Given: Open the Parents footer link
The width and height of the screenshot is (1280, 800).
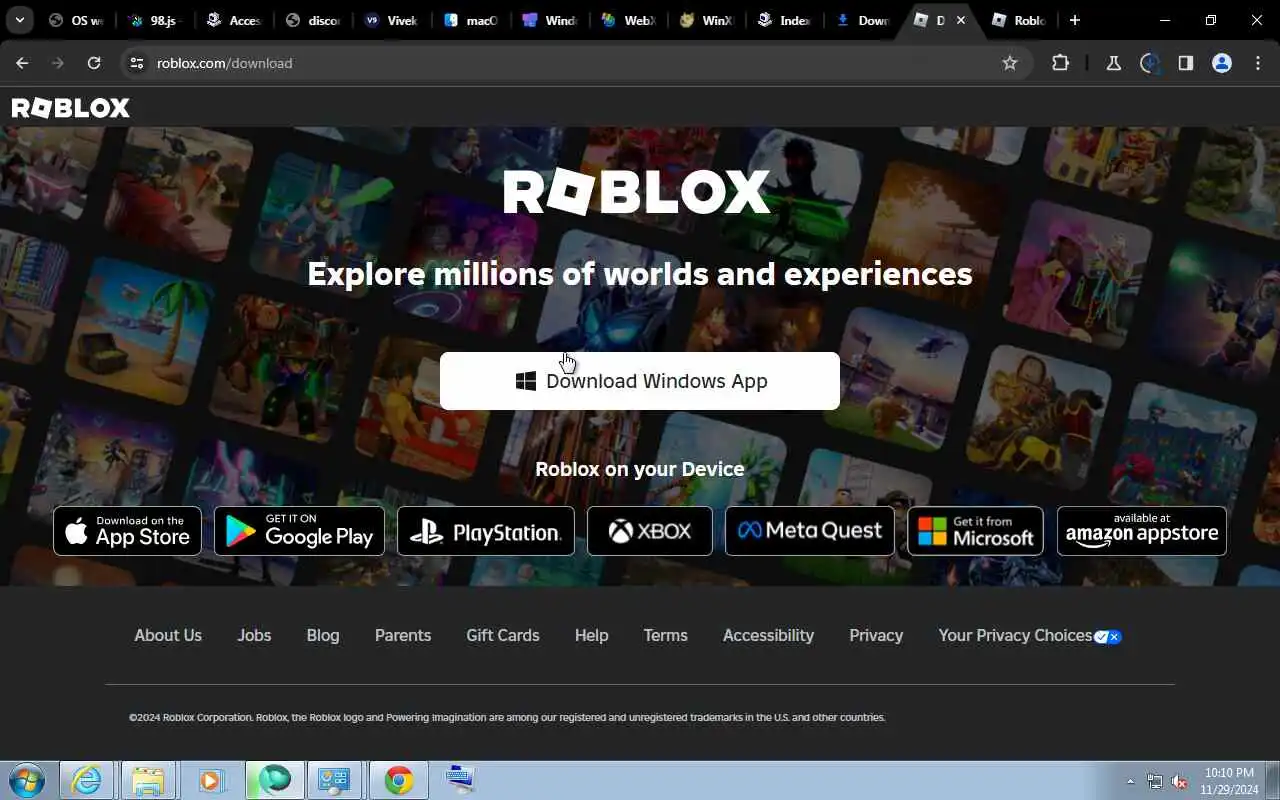Looking at the screenshot, I should [403, 635].
